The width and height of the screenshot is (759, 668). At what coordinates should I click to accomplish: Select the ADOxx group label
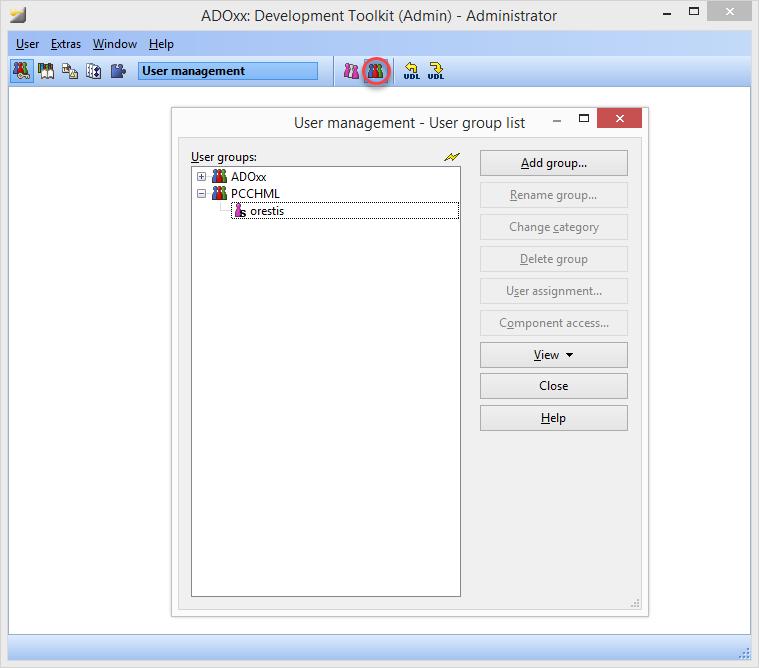click(x=248, y=177)
